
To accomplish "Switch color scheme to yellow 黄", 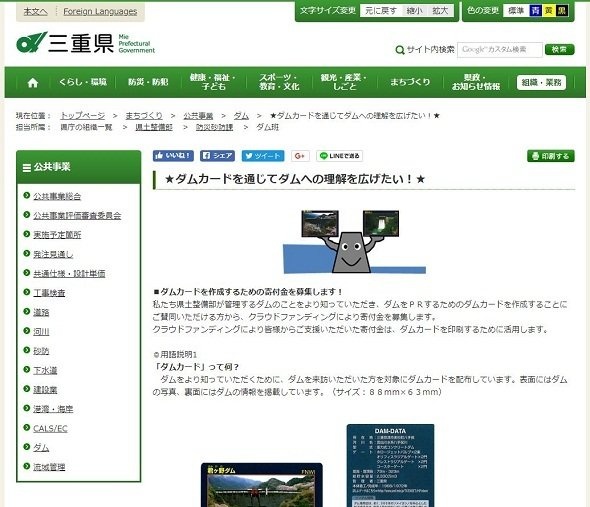I will pos(549,11).
